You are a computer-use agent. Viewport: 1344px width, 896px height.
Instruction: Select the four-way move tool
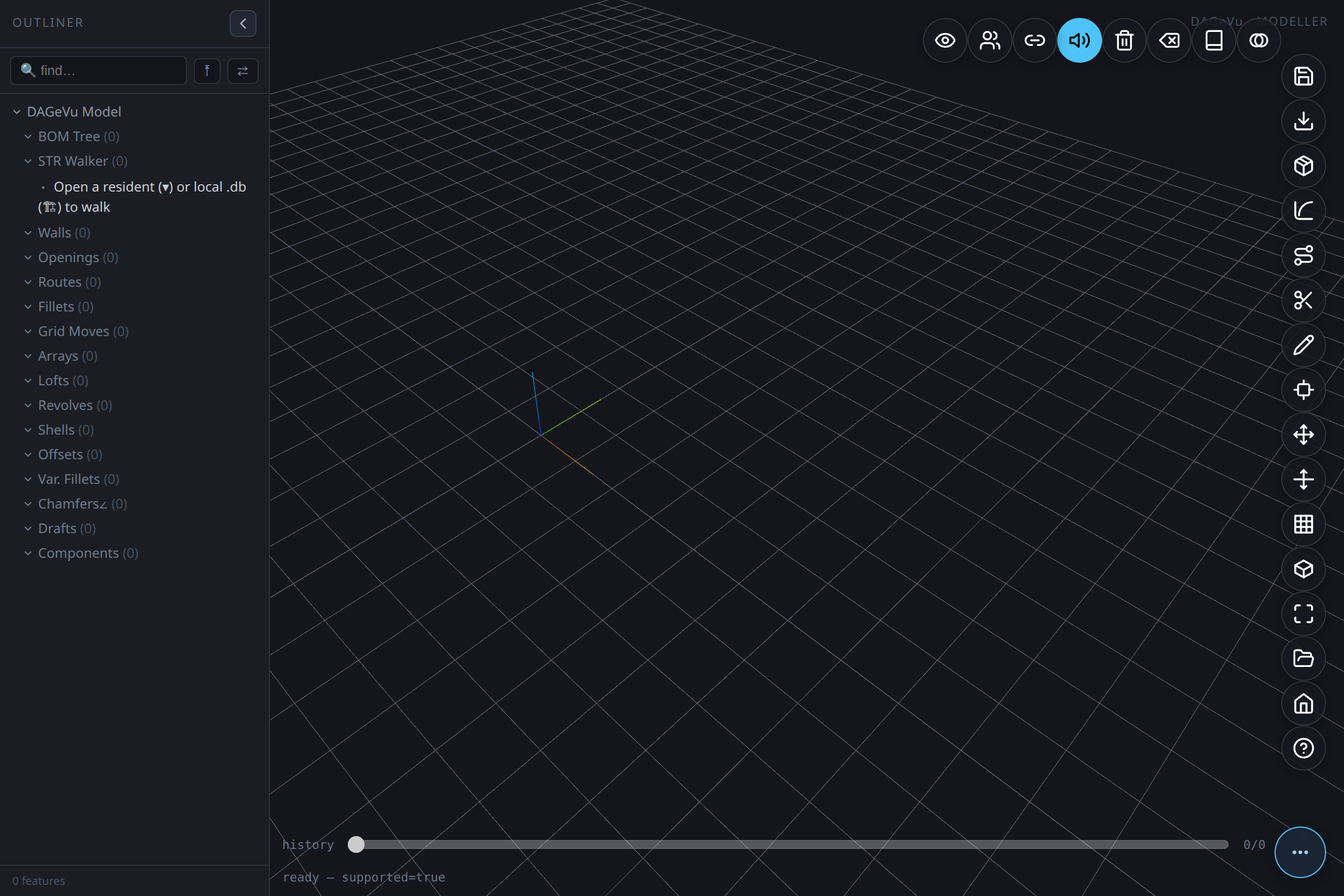[1304, 435]
